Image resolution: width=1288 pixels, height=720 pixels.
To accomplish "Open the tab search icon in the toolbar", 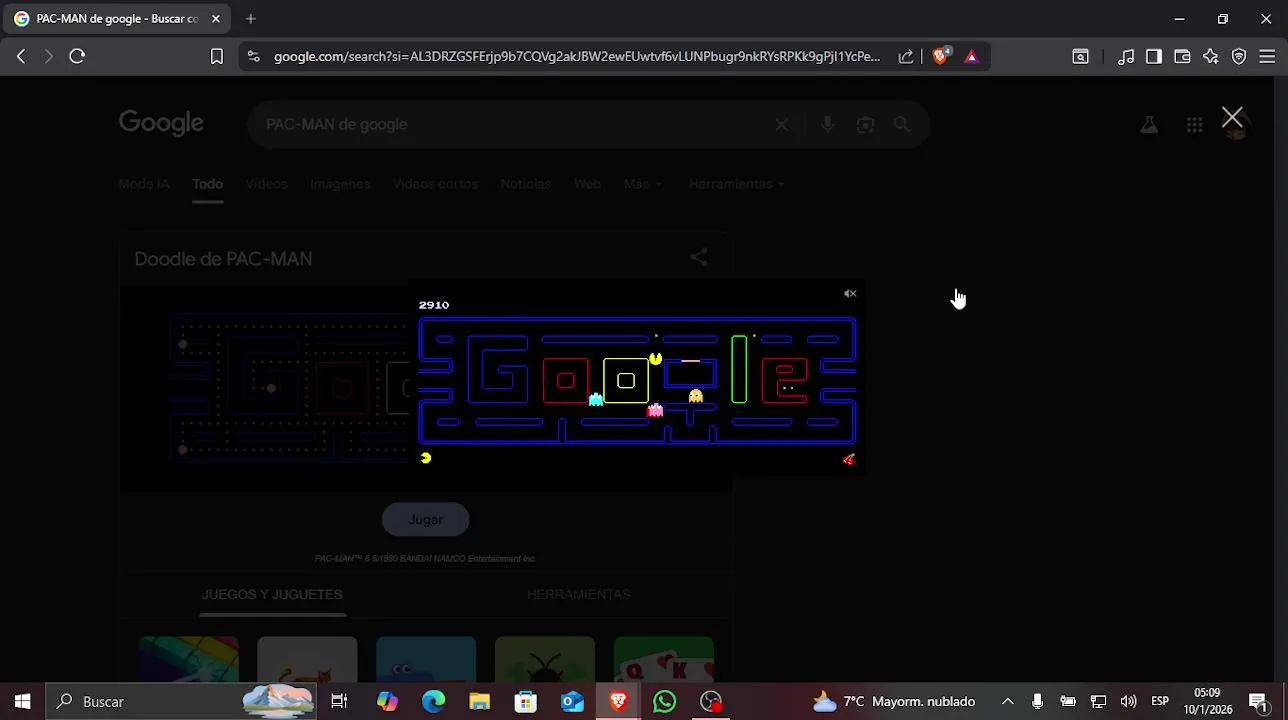I will click(1080, 57).
